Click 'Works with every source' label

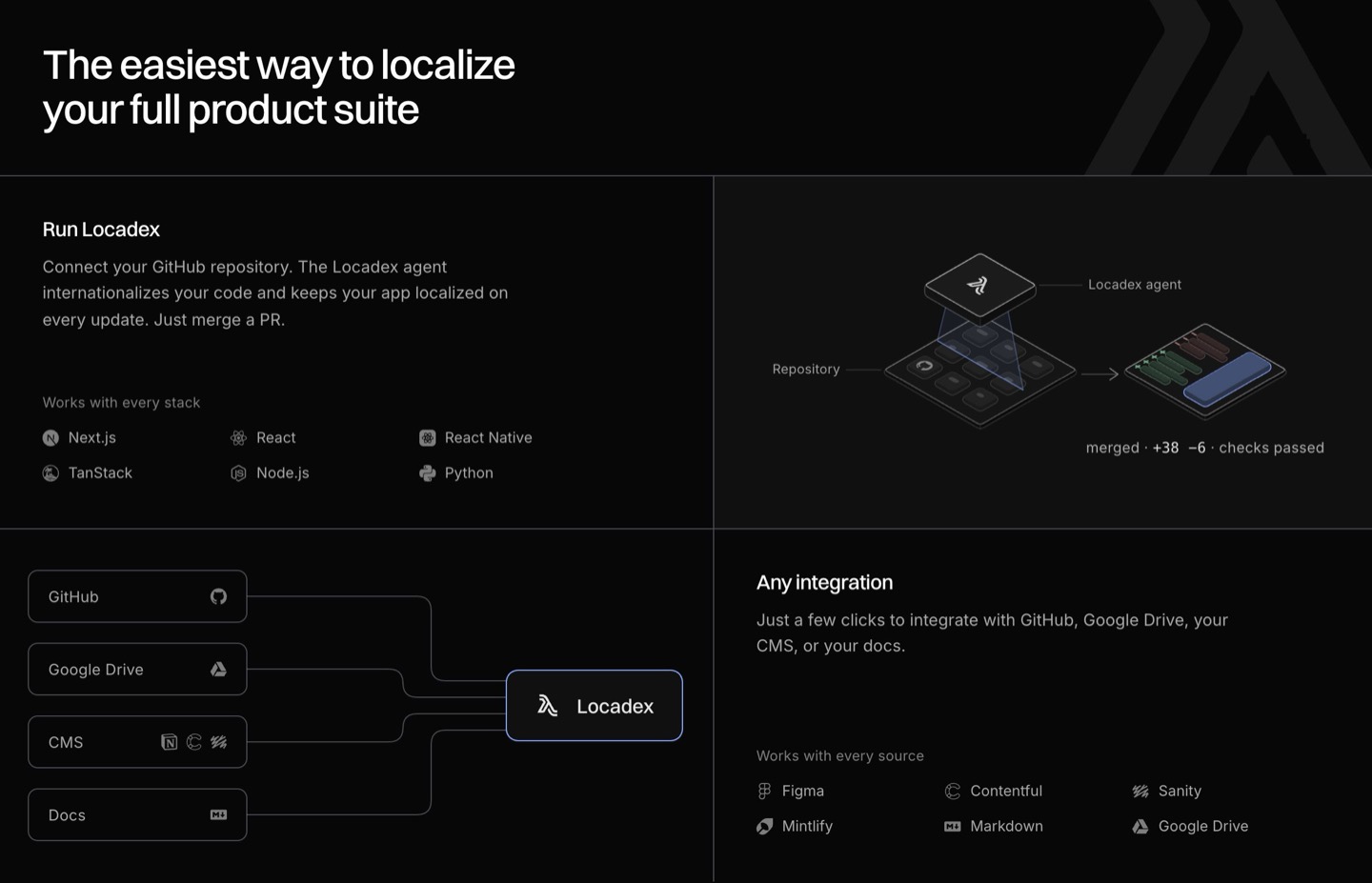pyautogui.click(x=840, y=756)
